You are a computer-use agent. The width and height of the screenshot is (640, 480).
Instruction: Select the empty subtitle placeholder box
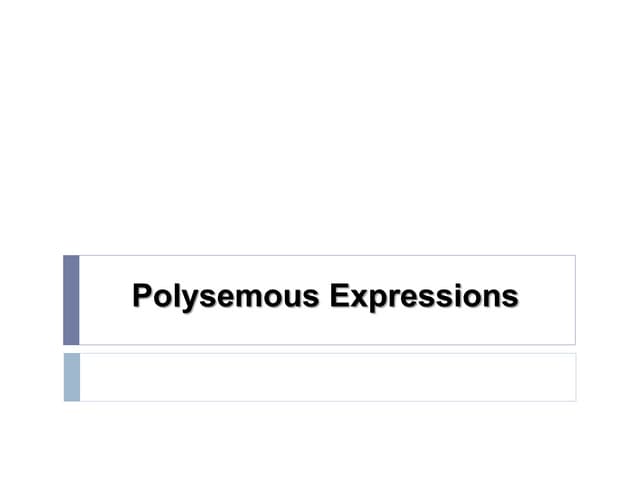(327, 377)
